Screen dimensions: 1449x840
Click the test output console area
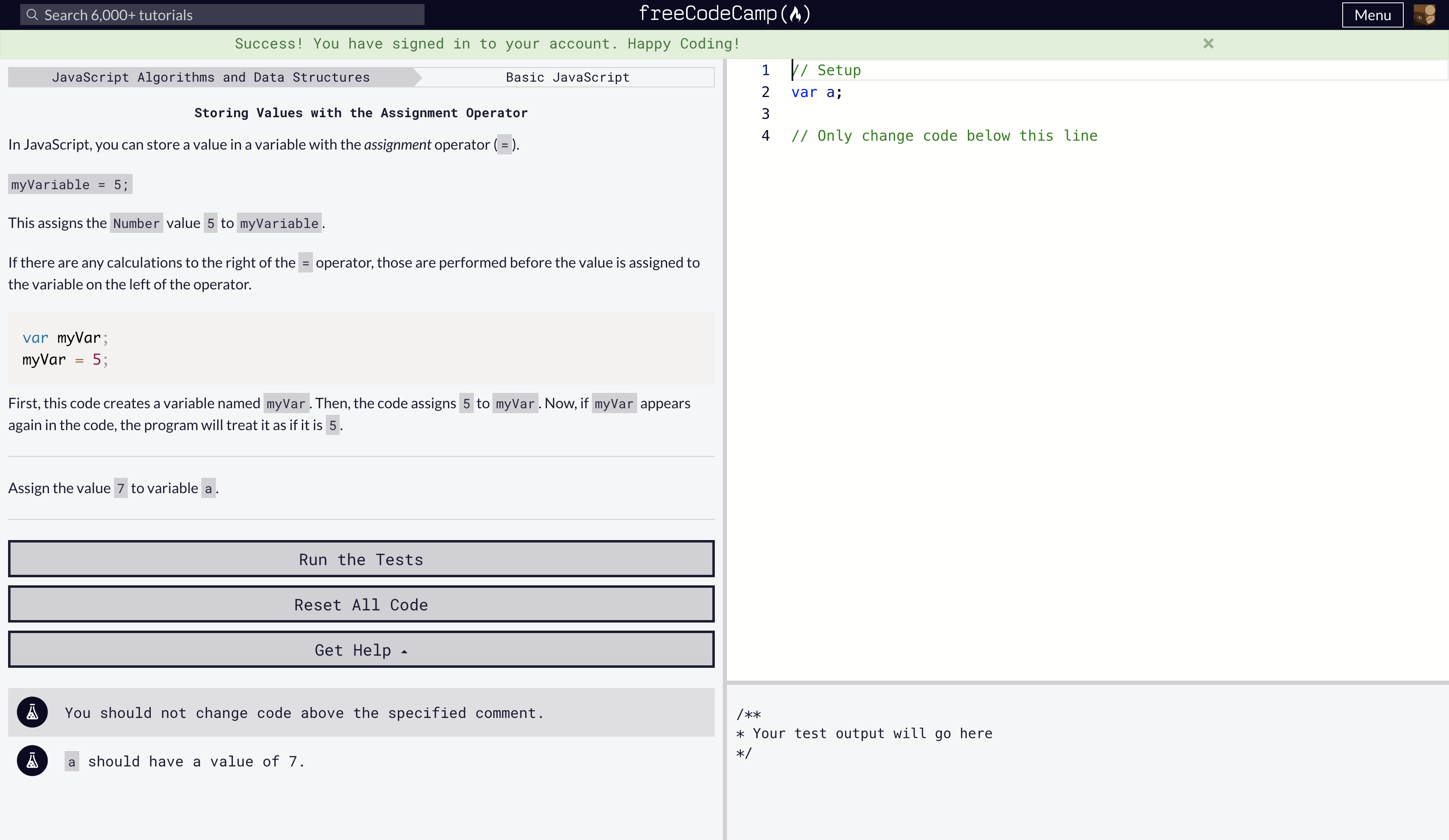pyautogui.click(x=1087, y=765)
